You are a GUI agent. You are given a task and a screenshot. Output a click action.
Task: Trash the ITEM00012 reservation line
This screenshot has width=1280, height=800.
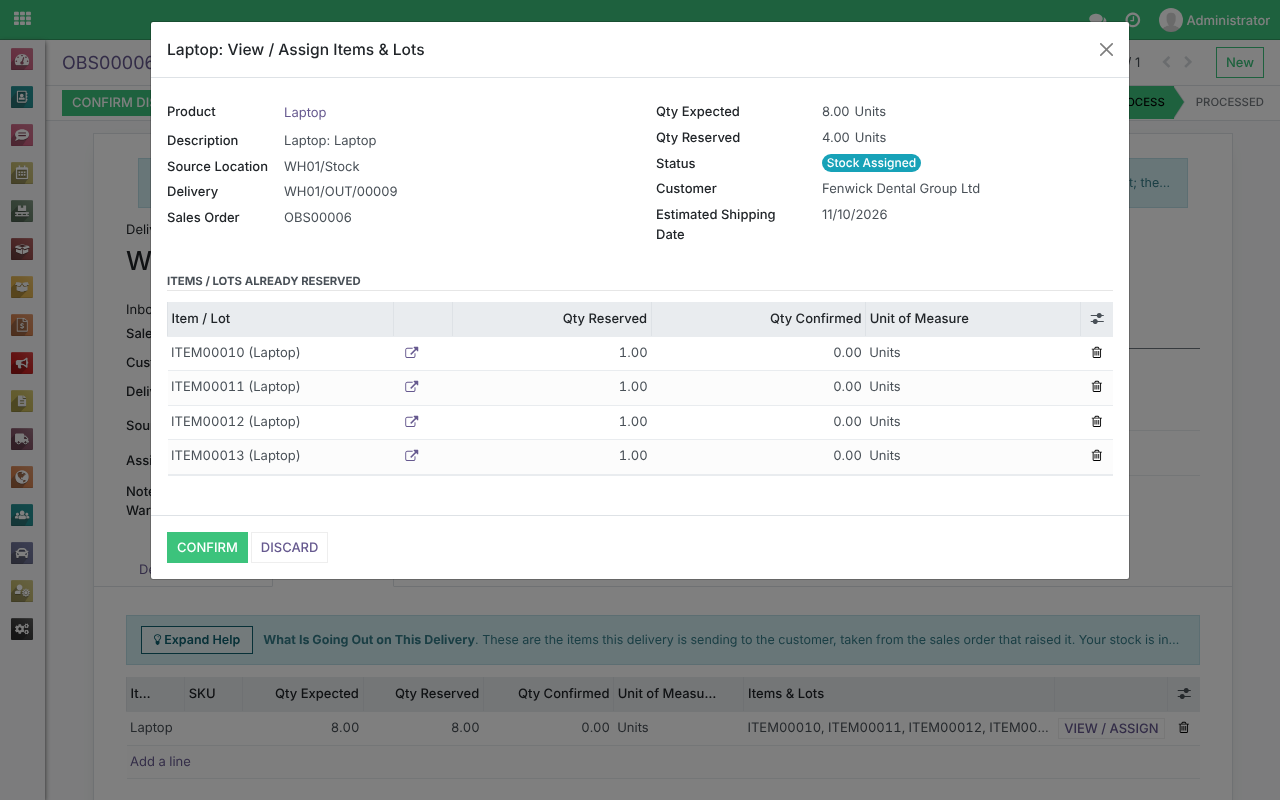pyautogui.click(x=1097, y=422)
